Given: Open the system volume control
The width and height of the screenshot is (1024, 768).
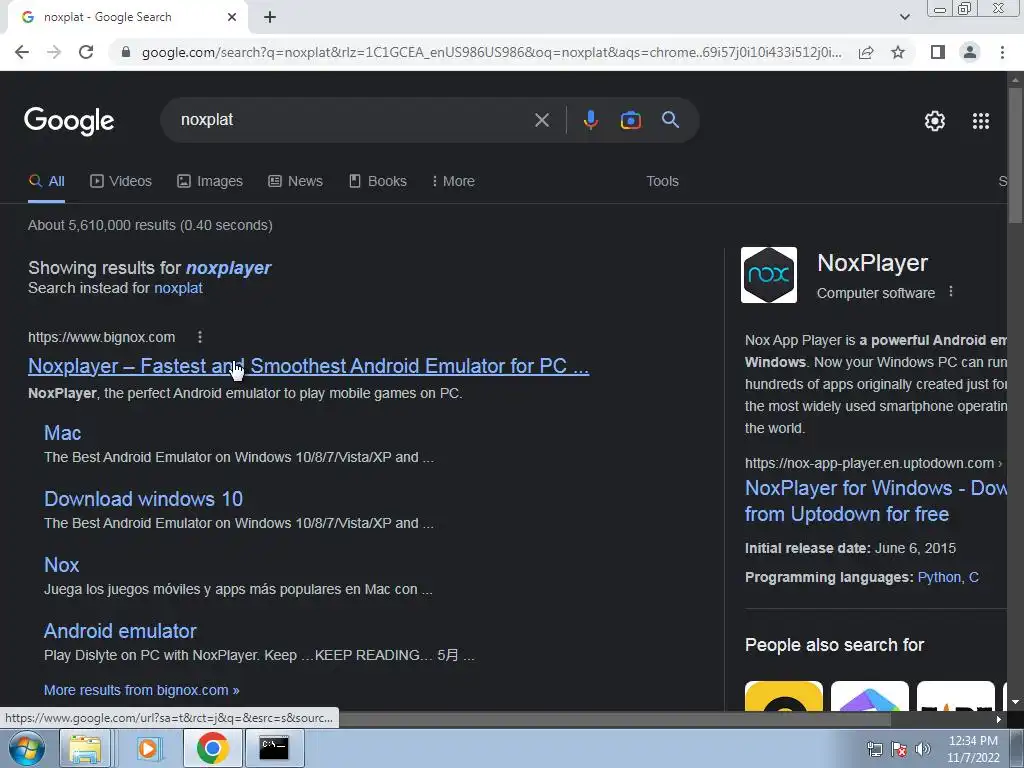Looking at the screenshot, I should (923, 749).
